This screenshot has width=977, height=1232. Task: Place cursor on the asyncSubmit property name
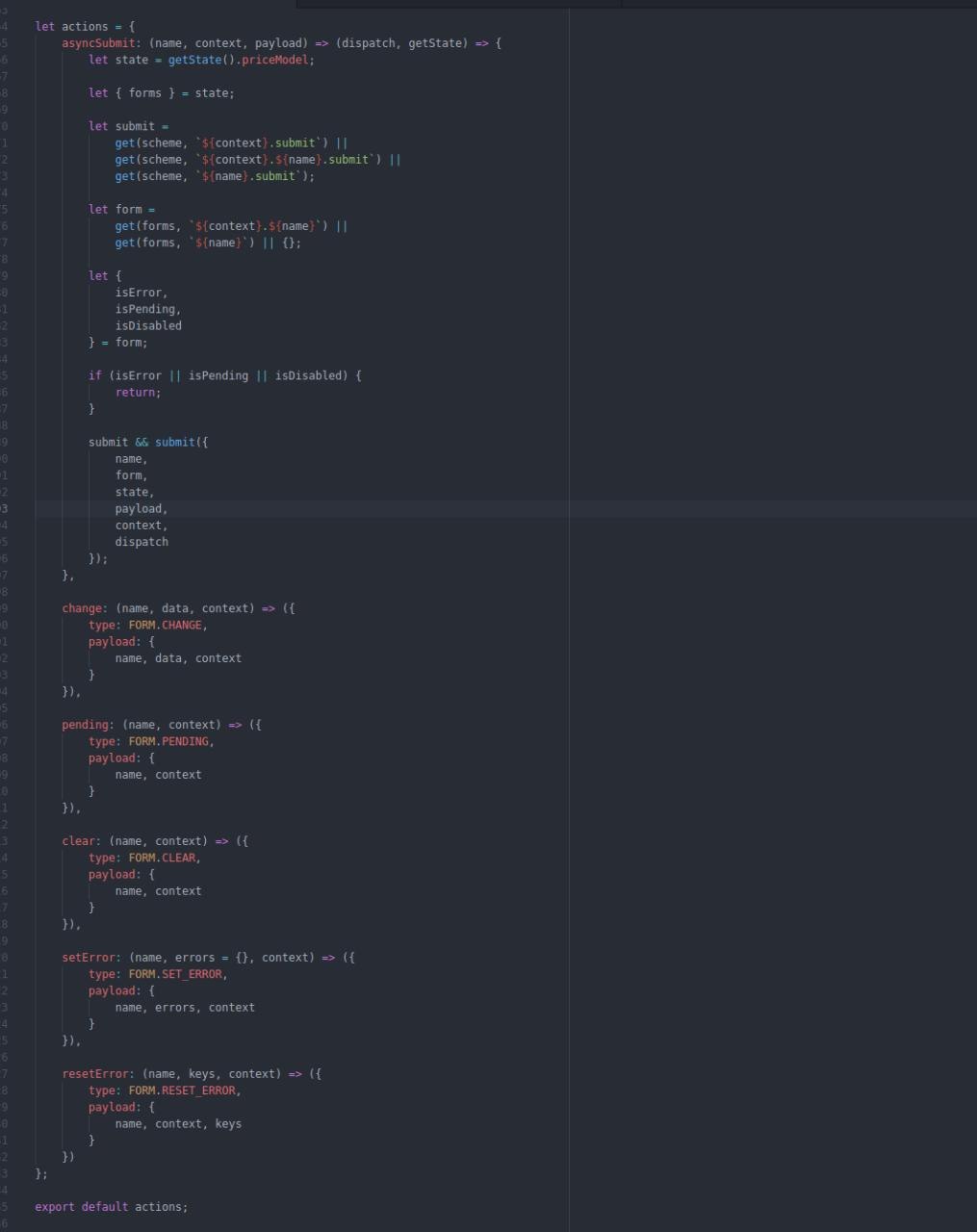pyautogui.click(x=98, y=43)
